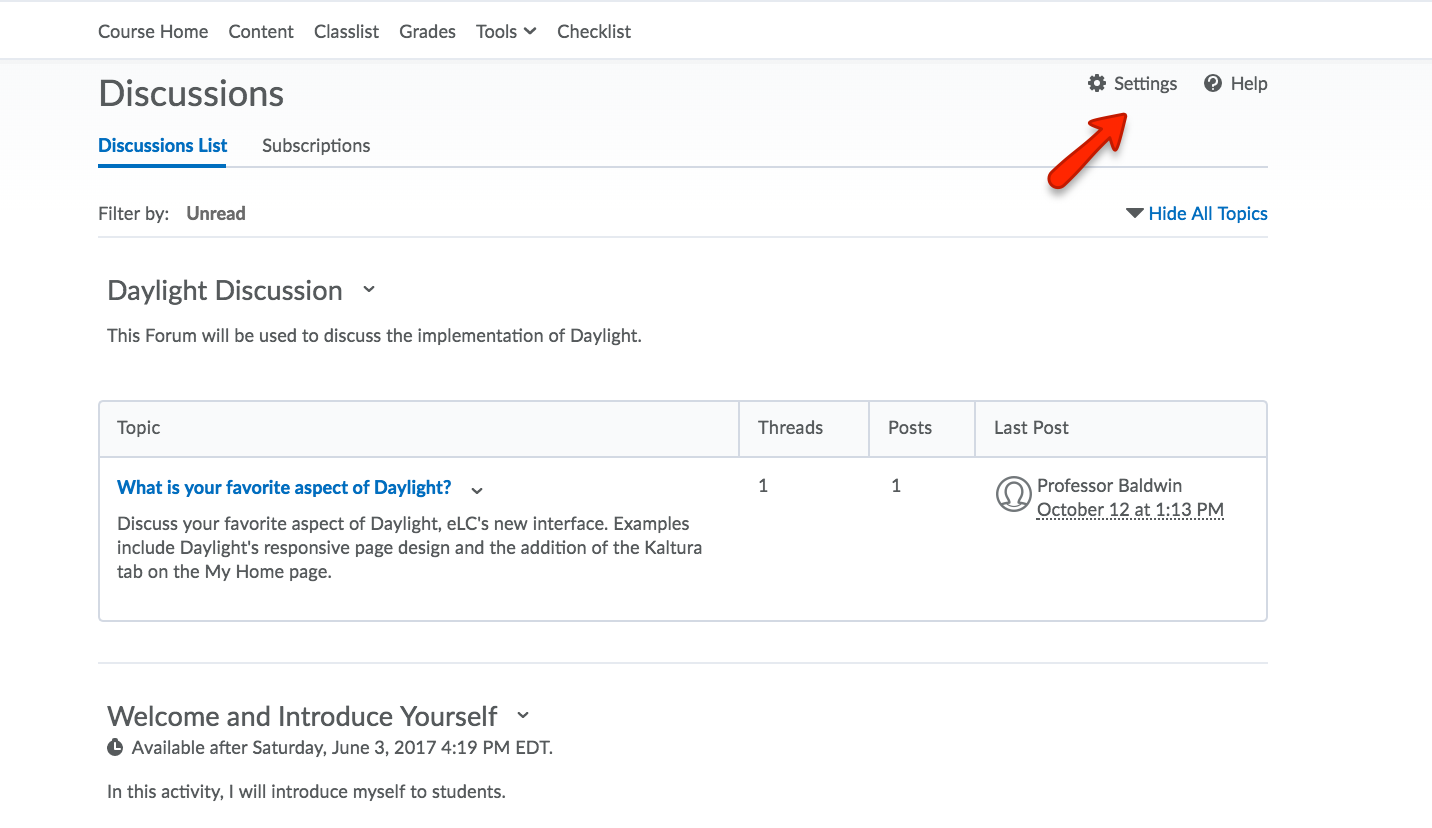Click the Help text label
The height and width of the screenshot is (828, 1432).
1249,83
